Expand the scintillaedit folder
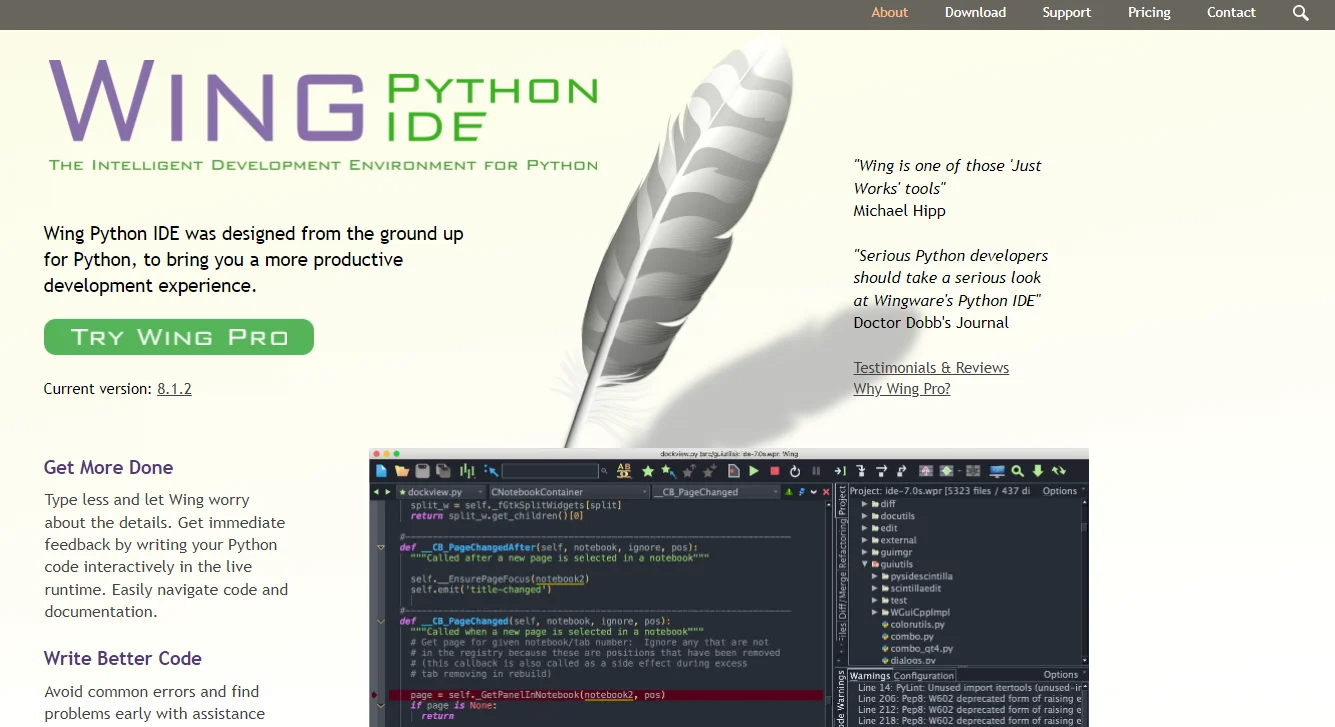1335x727 pixels. click(874, 588)
